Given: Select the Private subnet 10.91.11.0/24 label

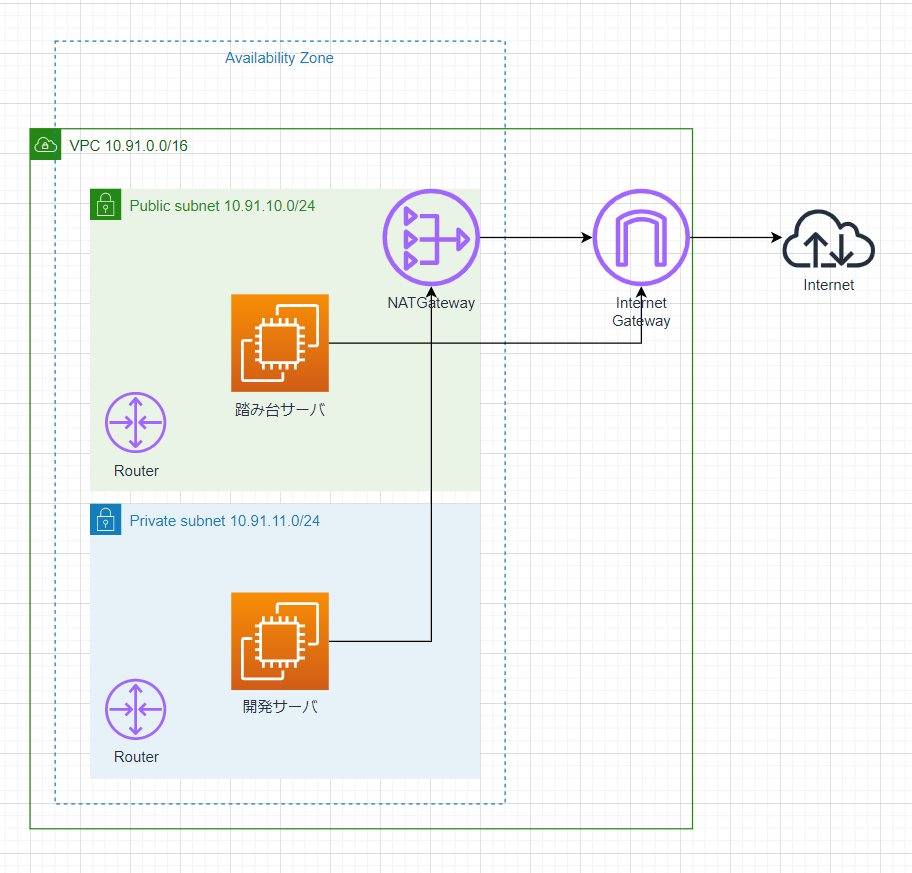Looking at the screenshot, I should [225, 521].
